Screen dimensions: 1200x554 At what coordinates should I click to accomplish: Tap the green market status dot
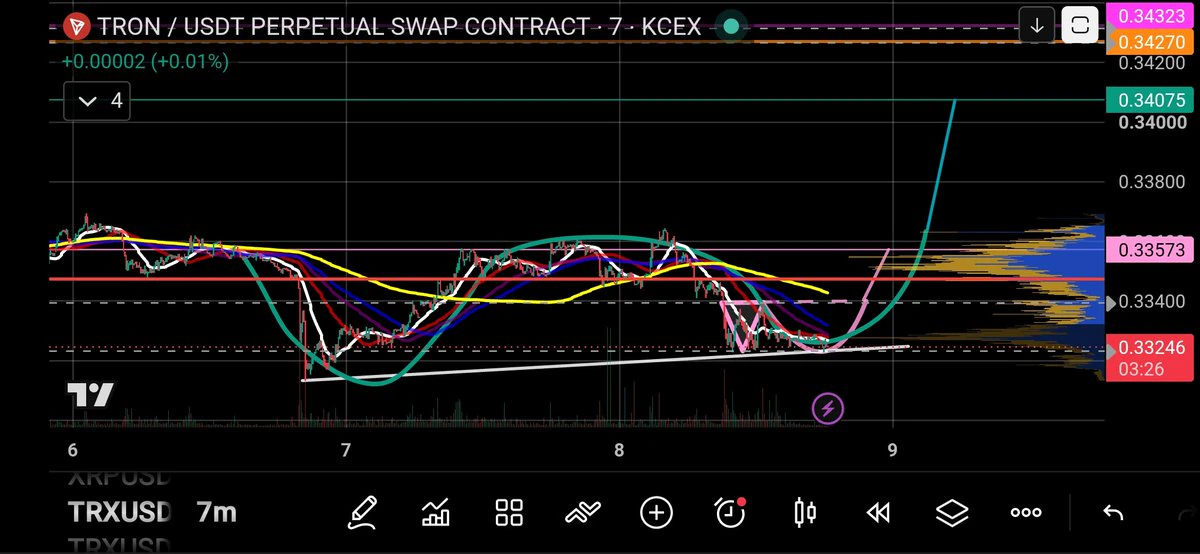pyautogui.click(x=732, y=26)
